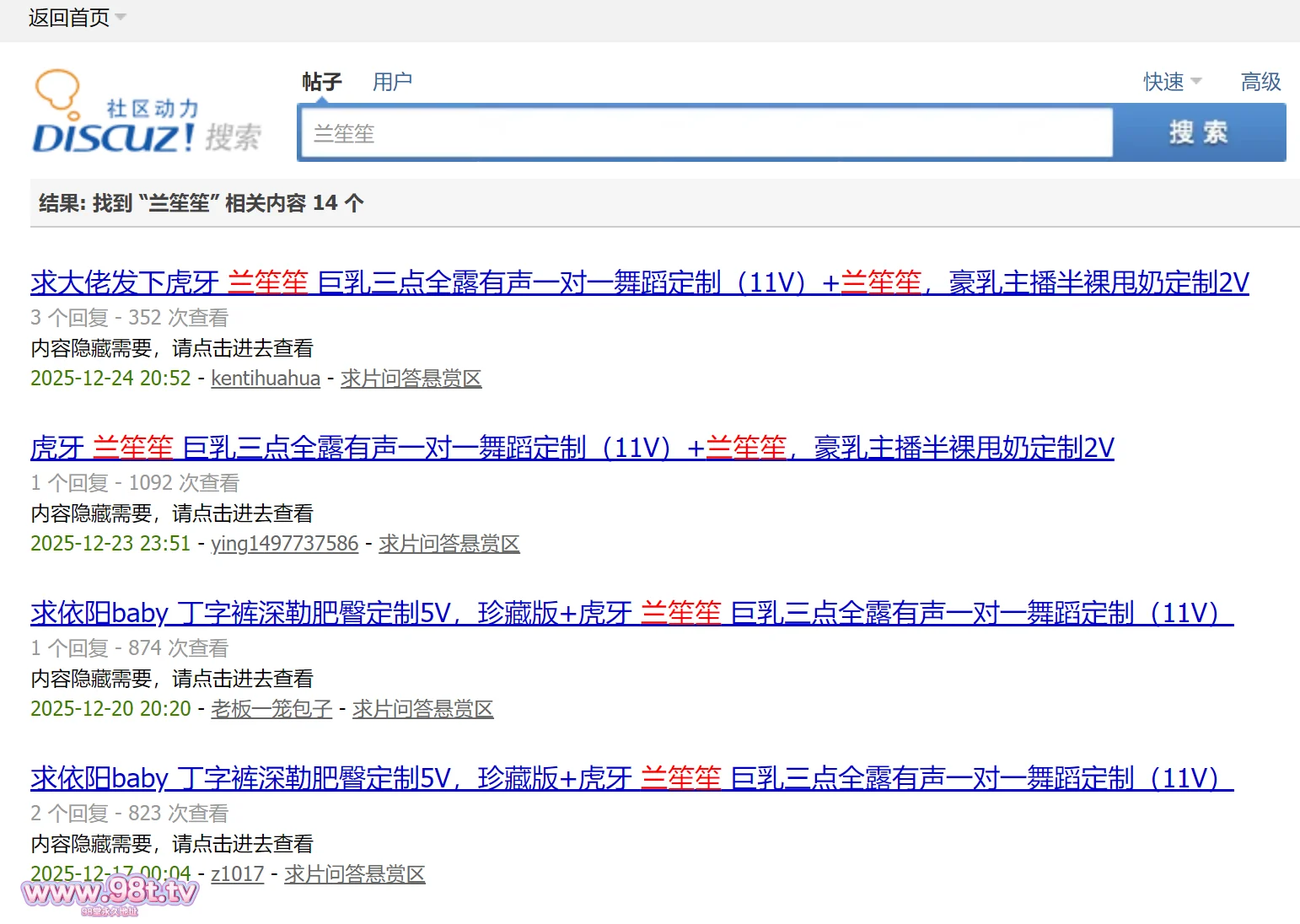This screenshot has width=1300, height=924.
Task: Open the result title with 1092 views
Action: [x=572, y=448]
